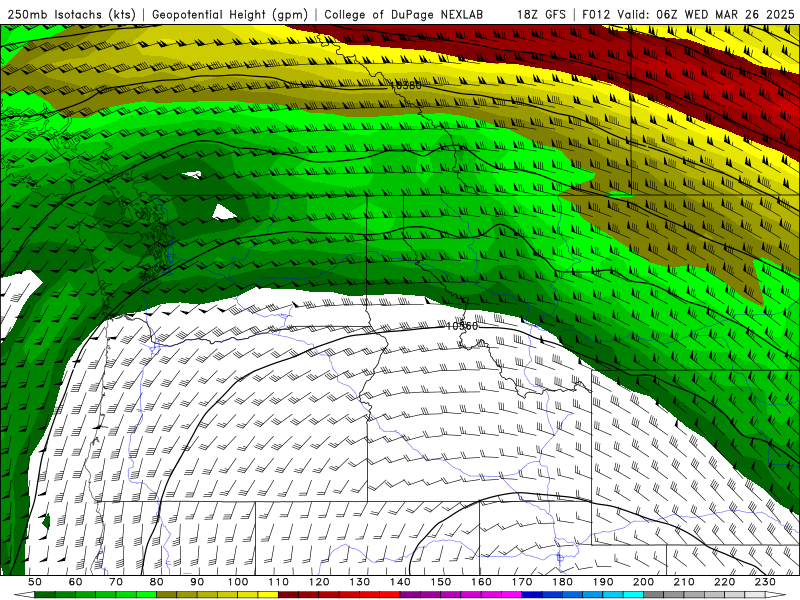Select the 220 knot legend value
Viewport: 800px width, 600px height.
(x=724, y=582)
